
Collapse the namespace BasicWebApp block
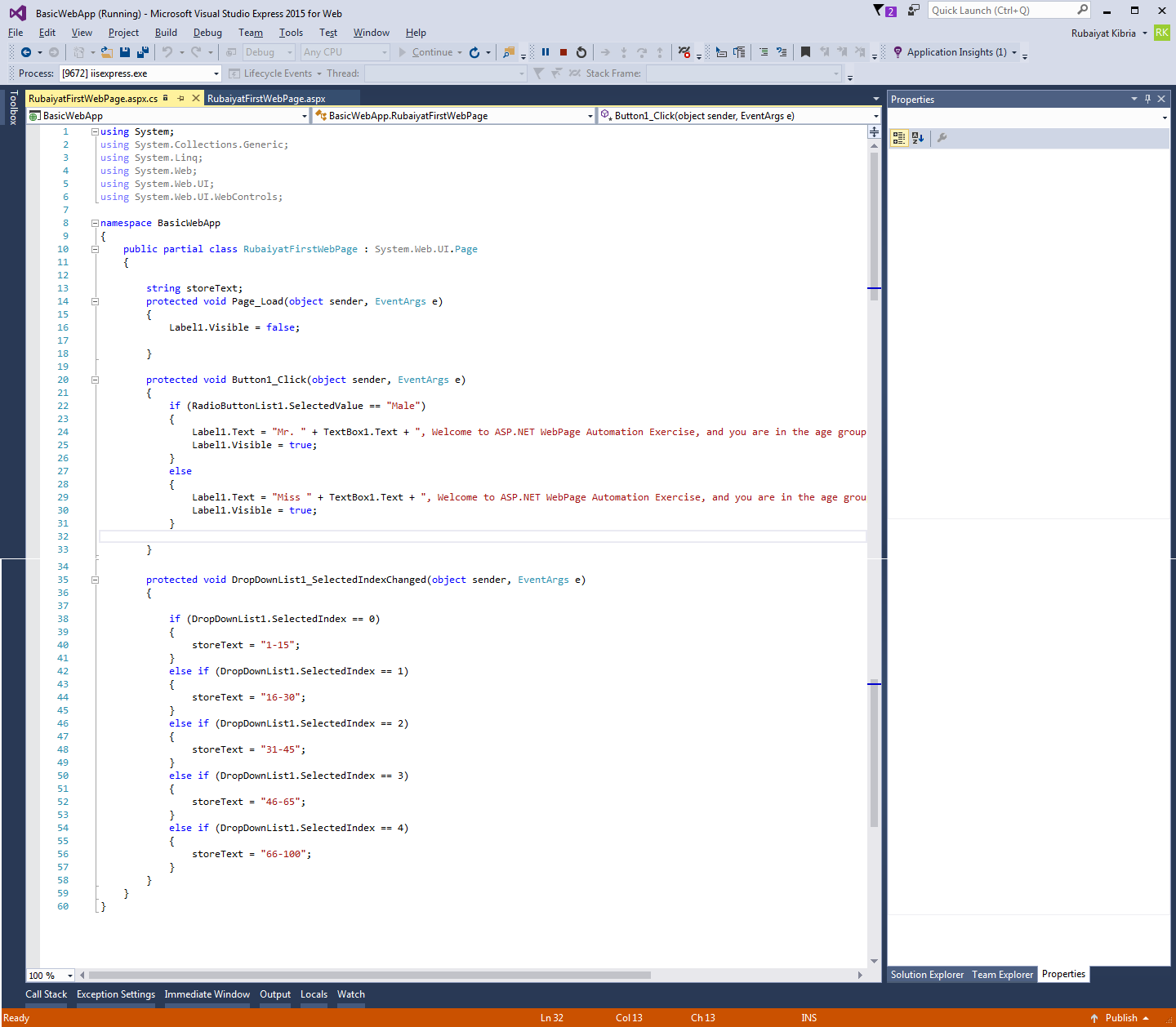pos(95,223)
